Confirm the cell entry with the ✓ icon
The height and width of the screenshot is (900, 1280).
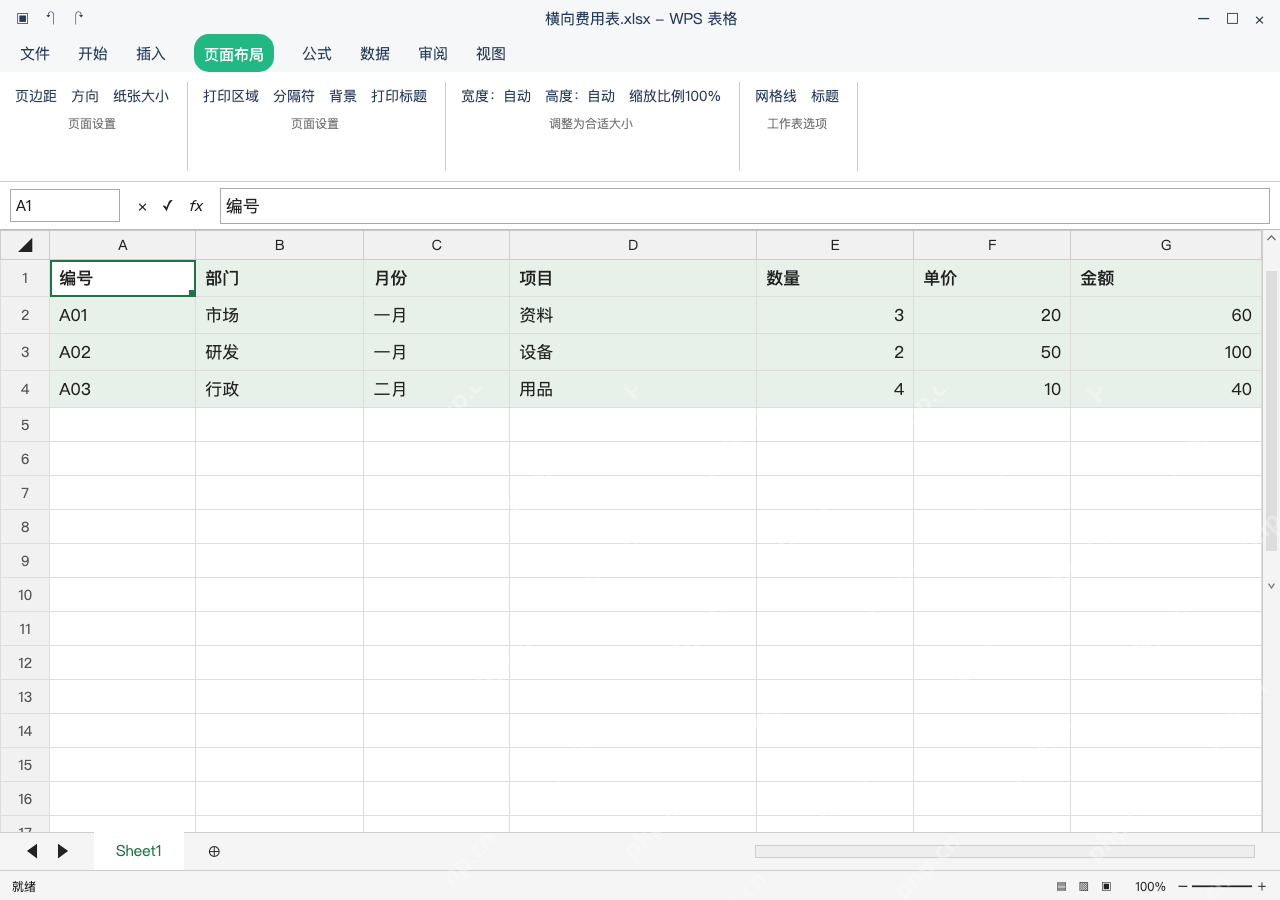(167, 206)
